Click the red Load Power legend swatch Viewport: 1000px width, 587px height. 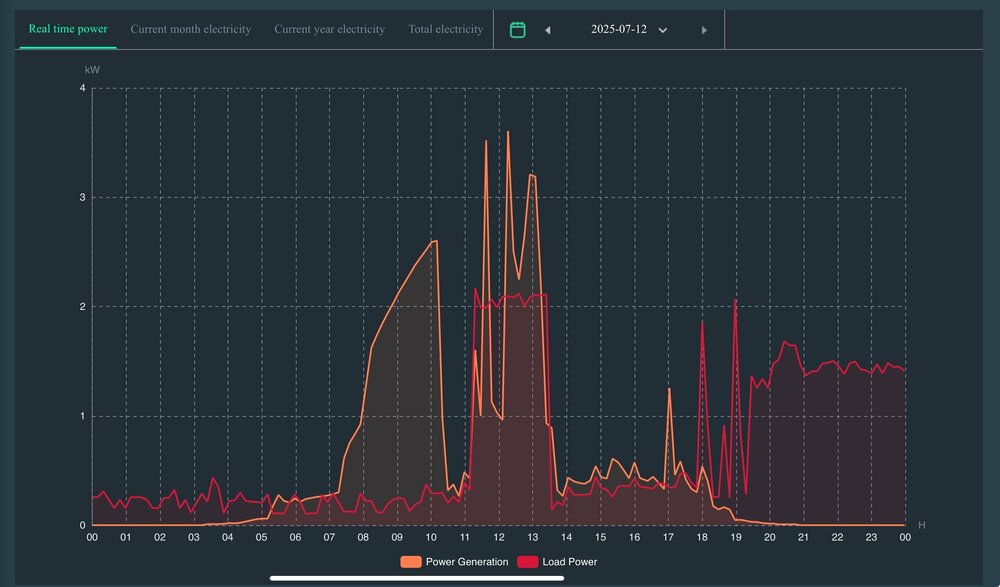coord(527,562)
